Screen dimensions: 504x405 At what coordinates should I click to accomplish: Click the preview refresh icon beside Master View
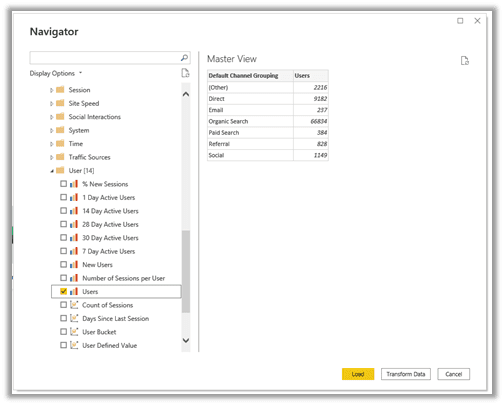(x=465, y=61)
